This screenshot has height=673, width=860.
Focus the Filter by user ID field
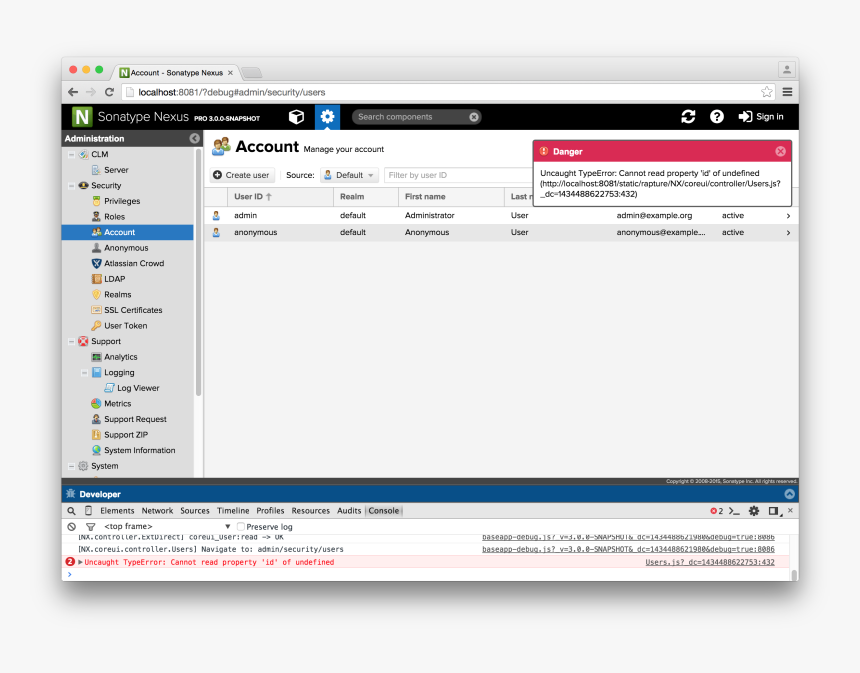(x=458, y=175)
